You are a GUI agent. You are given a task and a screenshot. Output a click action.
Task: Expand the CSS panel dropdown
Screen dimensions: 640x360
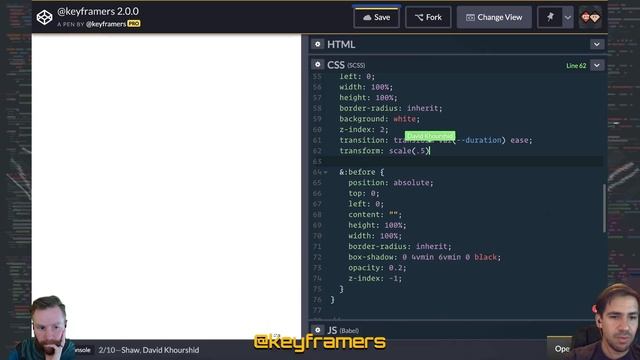(596, 65)
